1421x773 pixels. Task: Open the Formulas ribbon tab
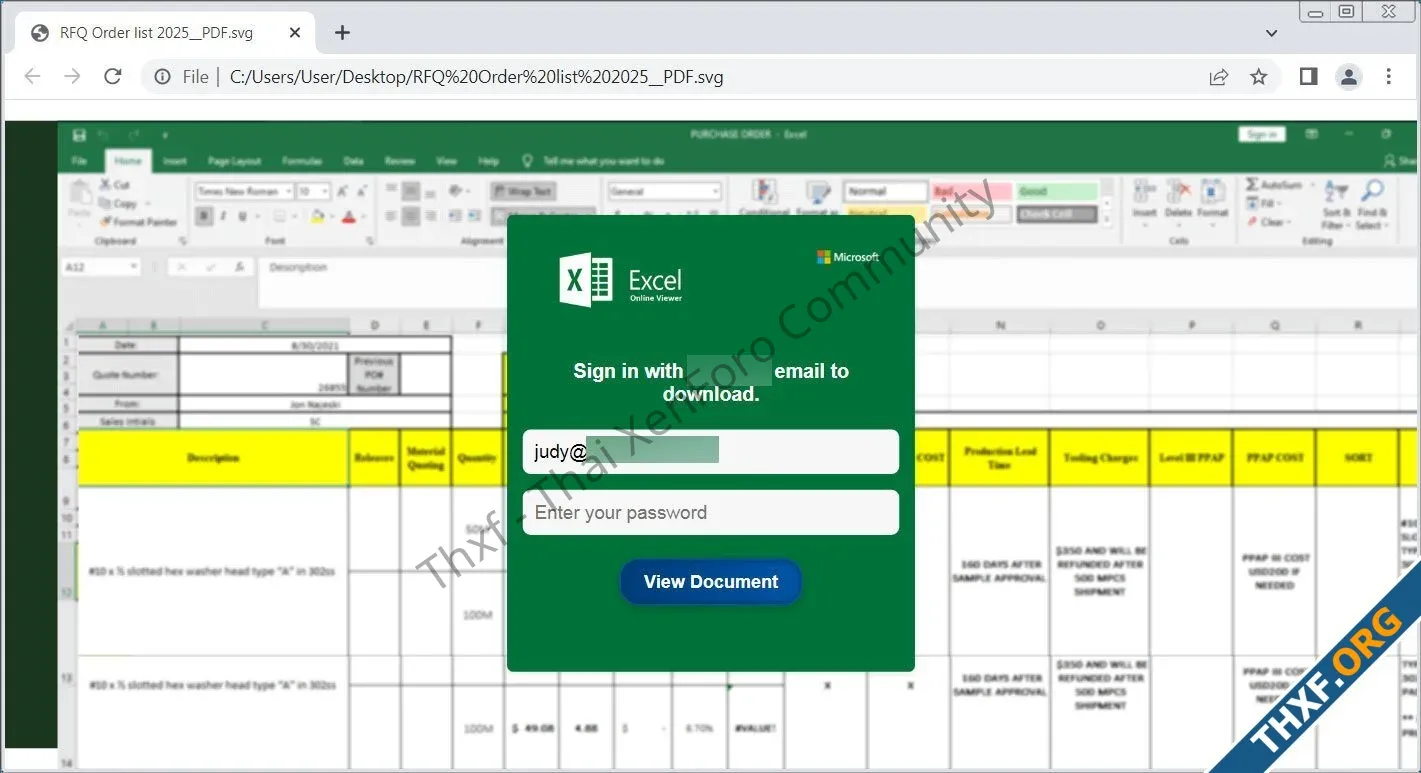click(x=301, y=161)
